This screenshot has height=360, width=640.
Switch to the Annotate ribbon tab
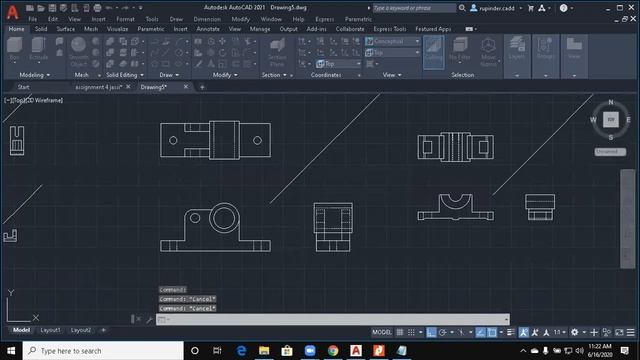click(x=208, y=29)
